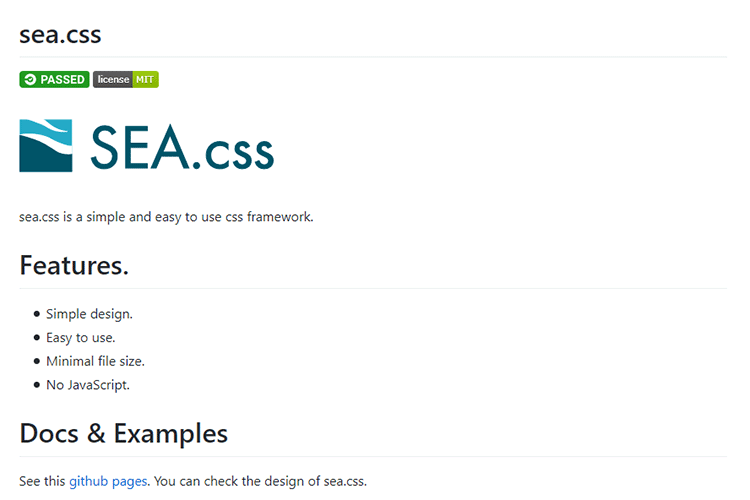
Task: Click the "Docs & Examples" section heading
Action: point(123,433)
